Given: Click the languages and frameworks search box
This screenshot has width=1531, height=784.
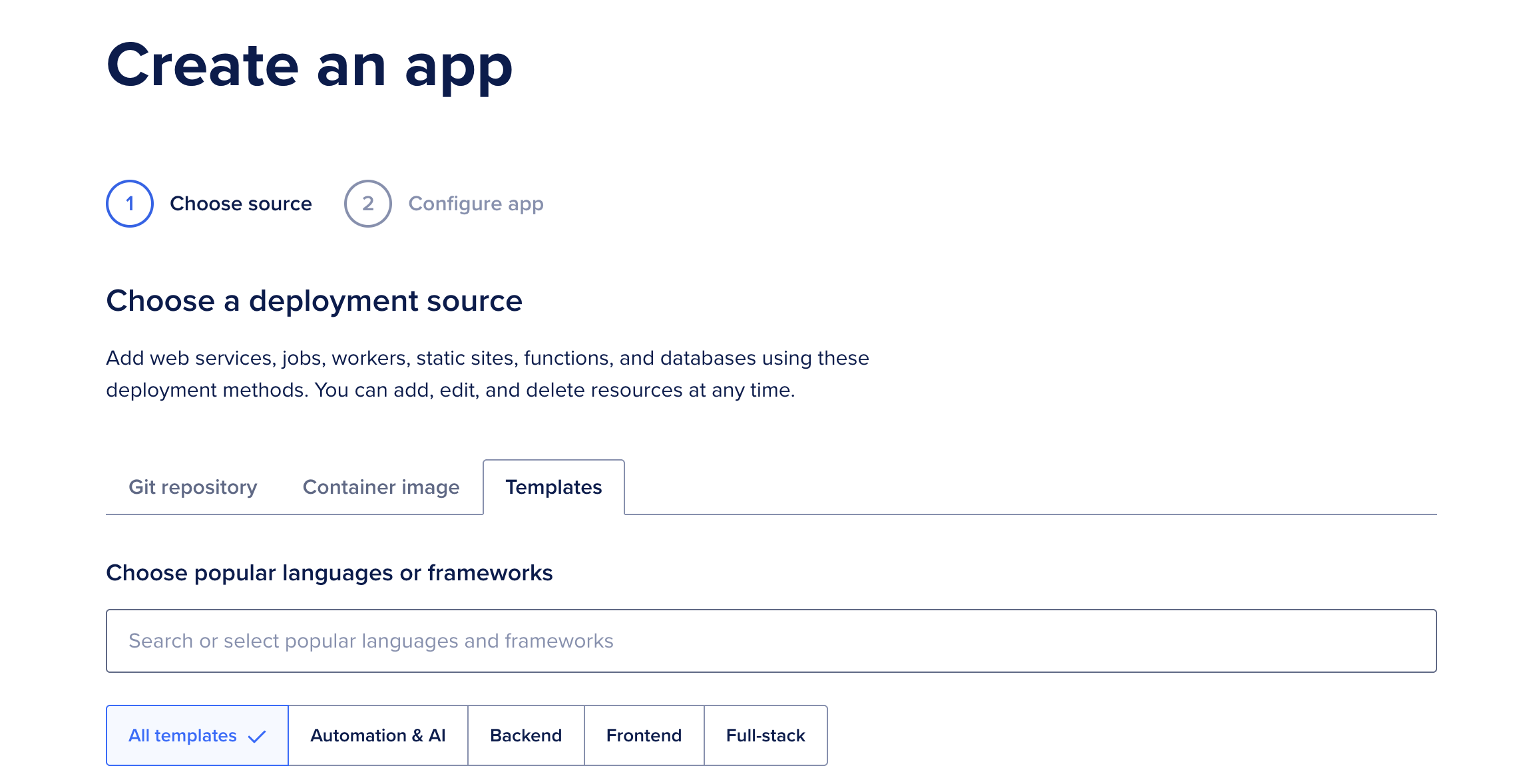Looking at the screenshot, I should (x=771, y=640).
